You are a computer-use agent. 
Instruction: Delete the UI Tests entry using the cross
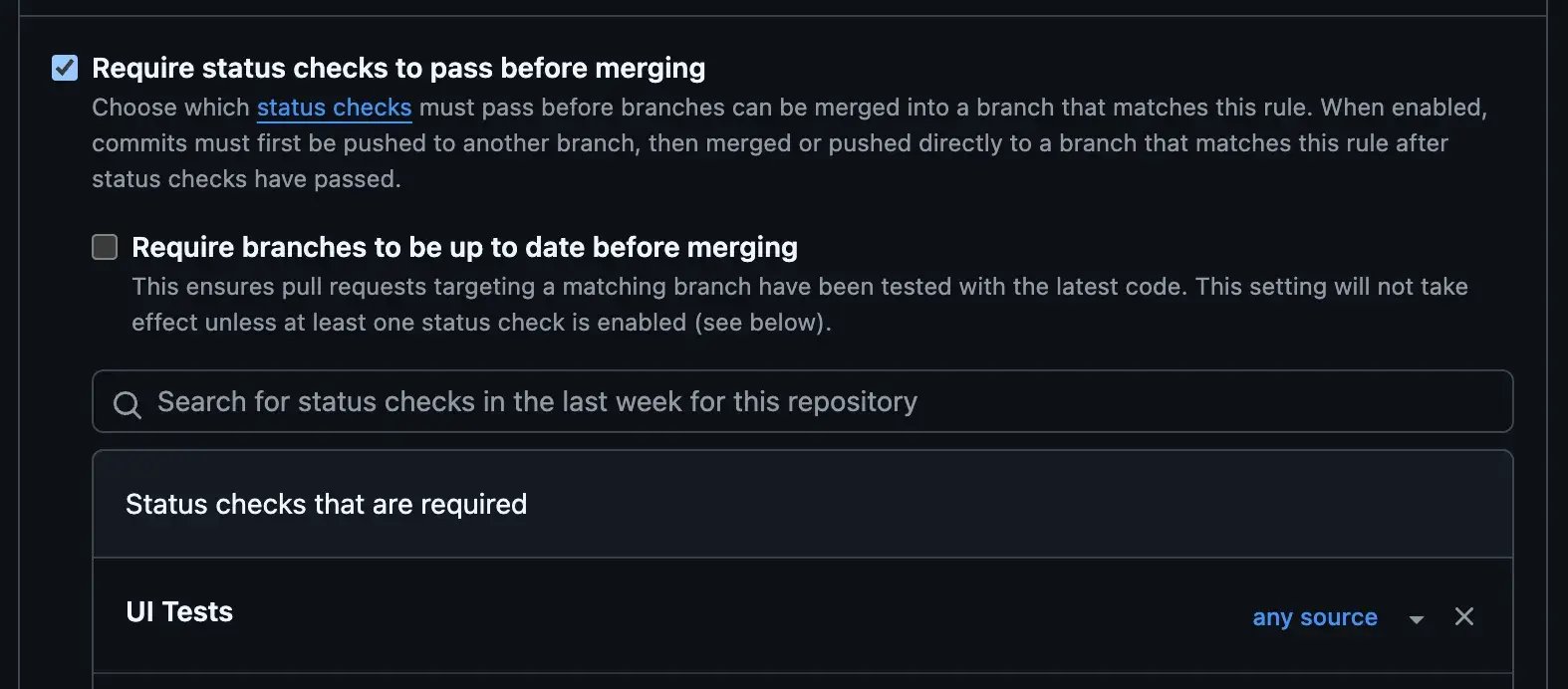point(1463,616)
